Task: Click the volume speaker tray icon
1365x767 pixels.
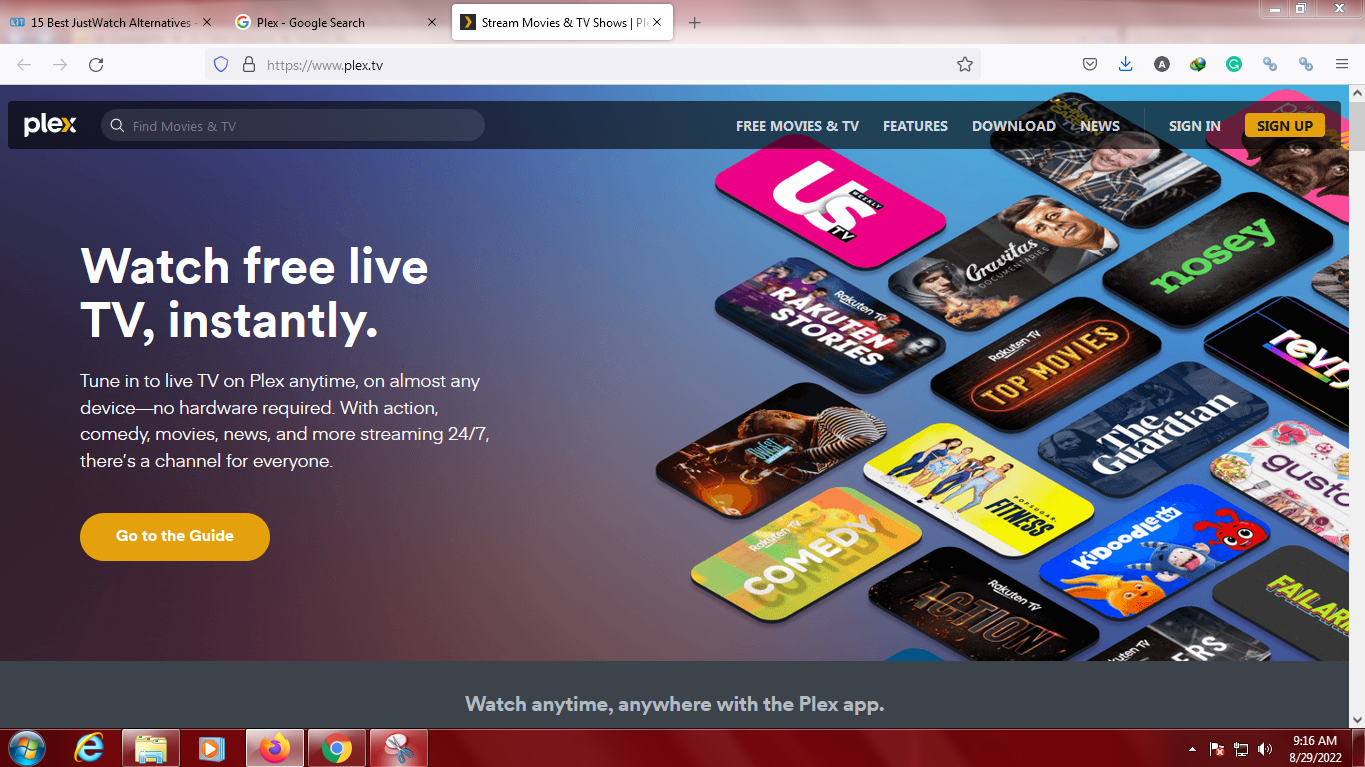Action: (1265, 748)
